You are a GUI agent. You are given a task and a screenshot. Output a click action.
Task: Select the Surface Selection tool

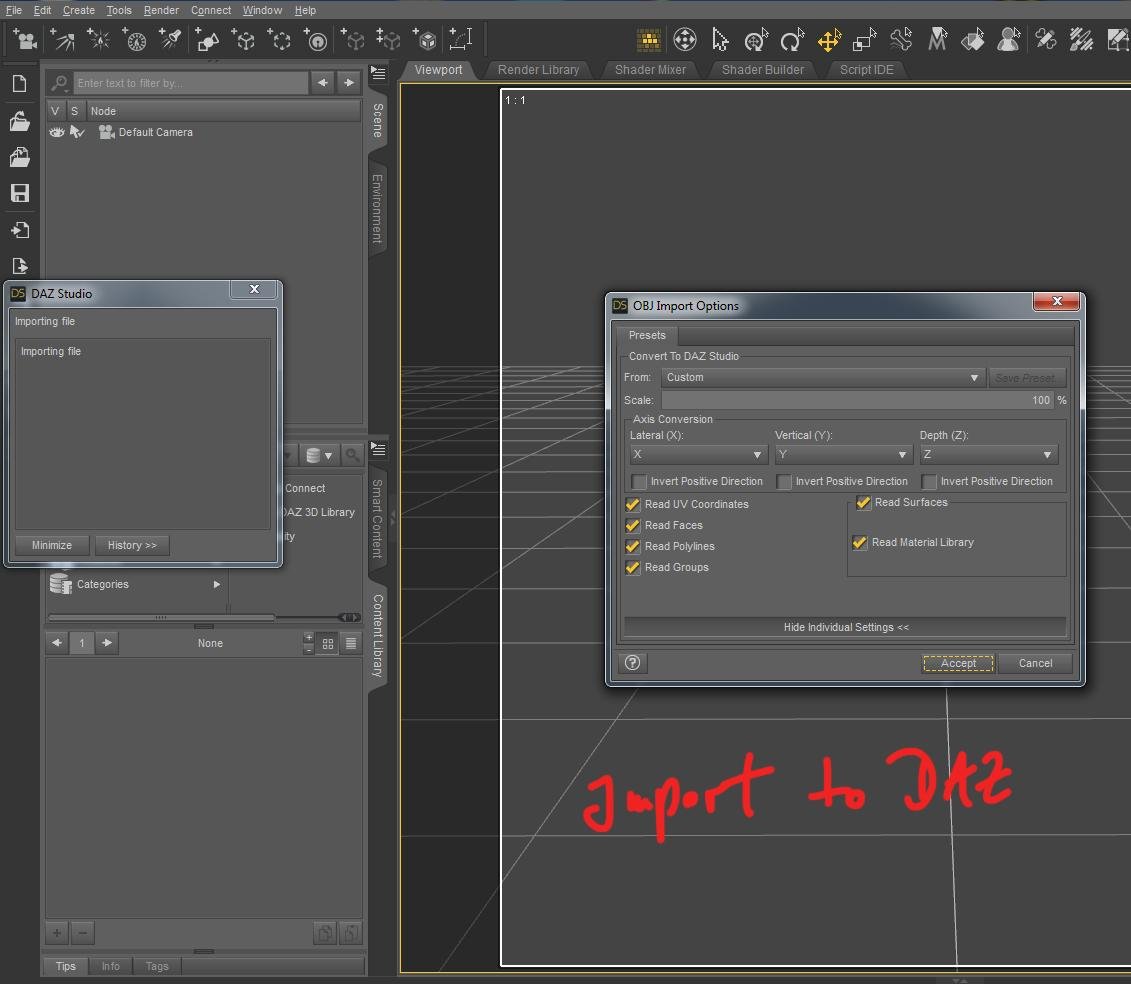coord(972,40)
